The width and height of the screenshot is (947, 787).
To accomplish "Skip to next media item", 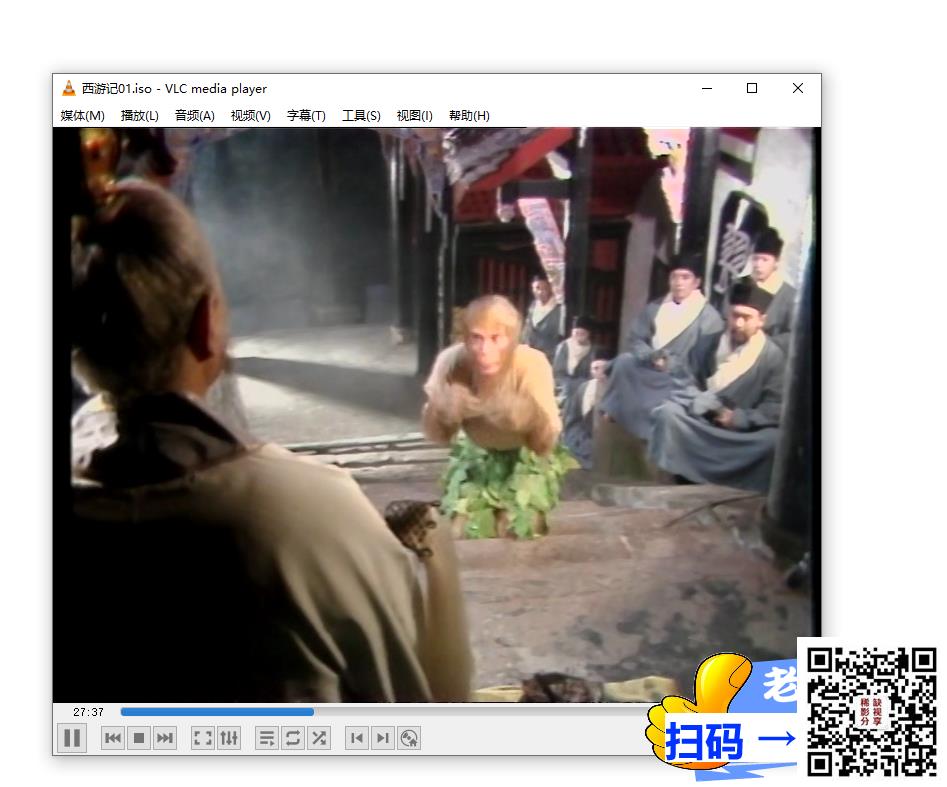I will tap(164, 738).
